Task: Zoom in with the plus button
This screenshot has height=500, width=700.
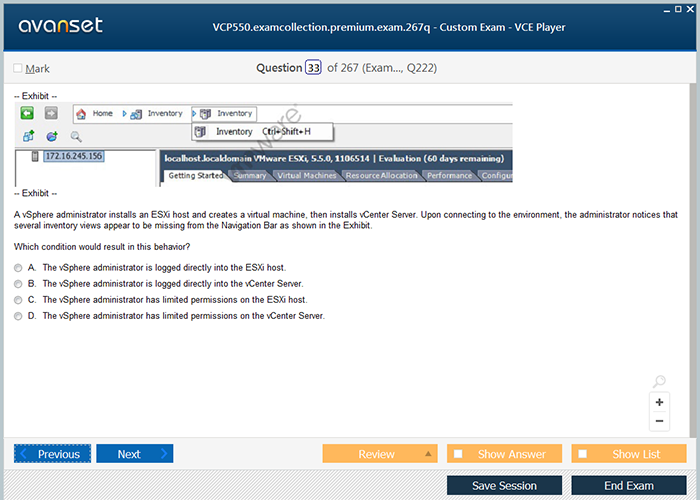Action: coord(659,402)
